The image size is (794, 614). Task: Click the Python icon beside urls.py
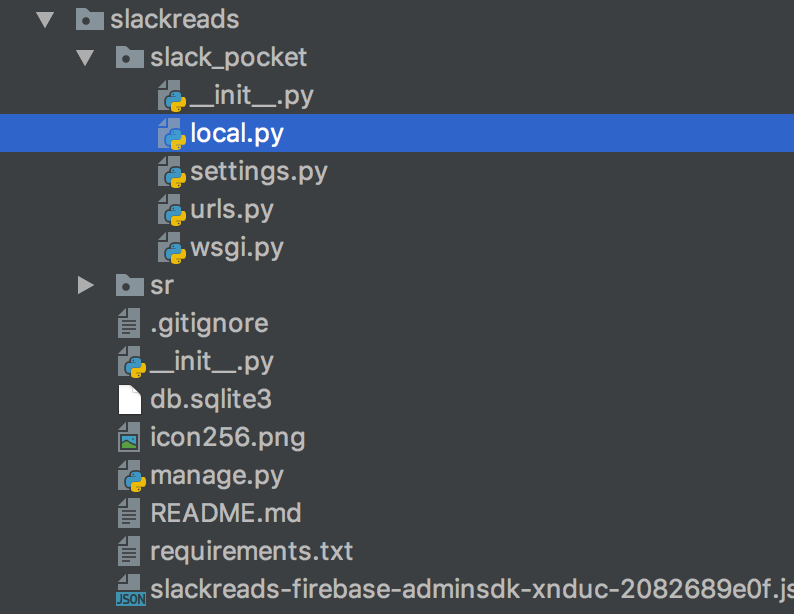172,210
